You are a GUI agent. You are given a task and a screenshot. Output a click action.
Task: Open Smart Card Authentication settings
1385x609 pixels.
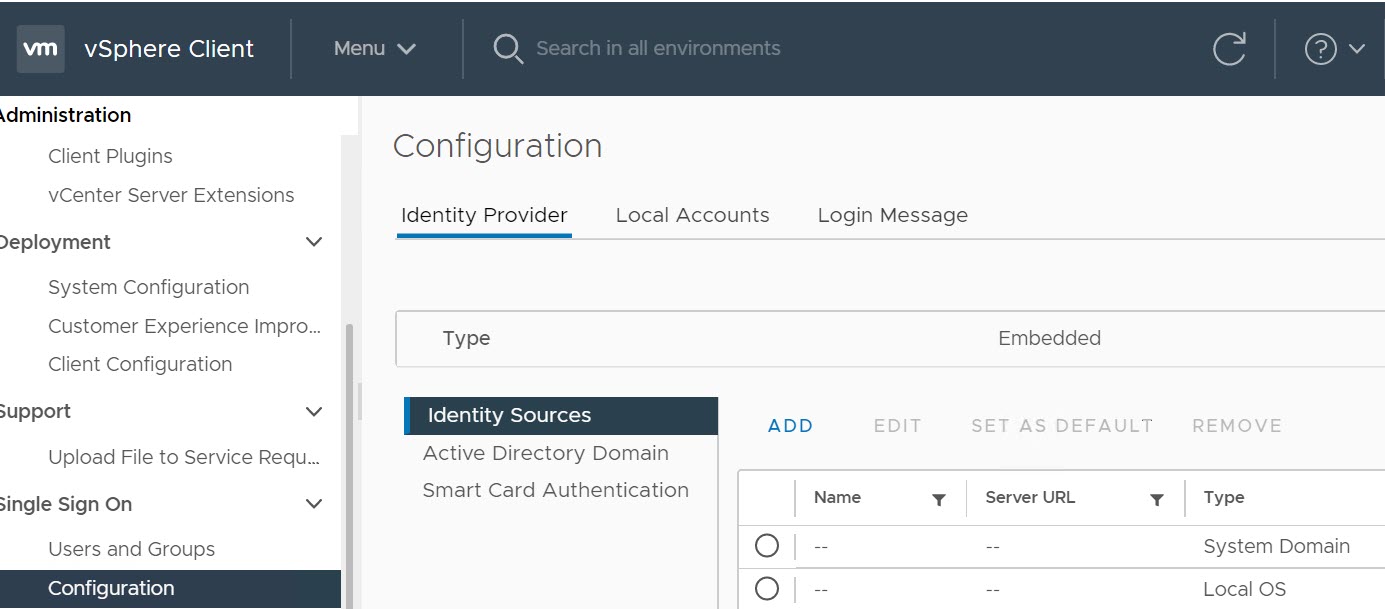555,490
